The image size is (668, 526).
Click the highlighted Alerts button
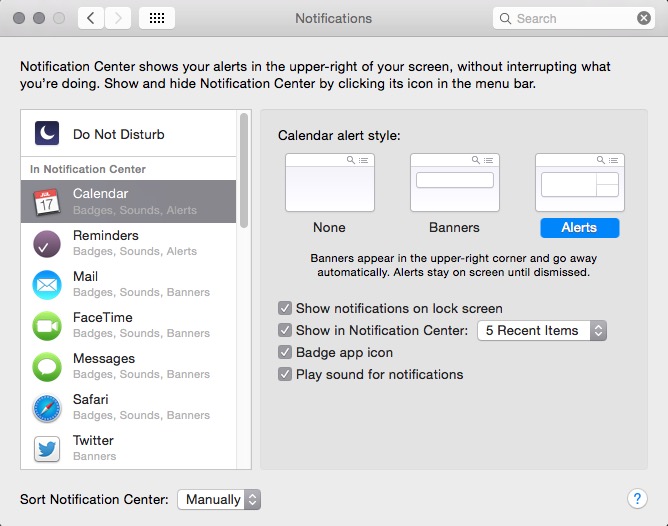[x=580, y=228]
